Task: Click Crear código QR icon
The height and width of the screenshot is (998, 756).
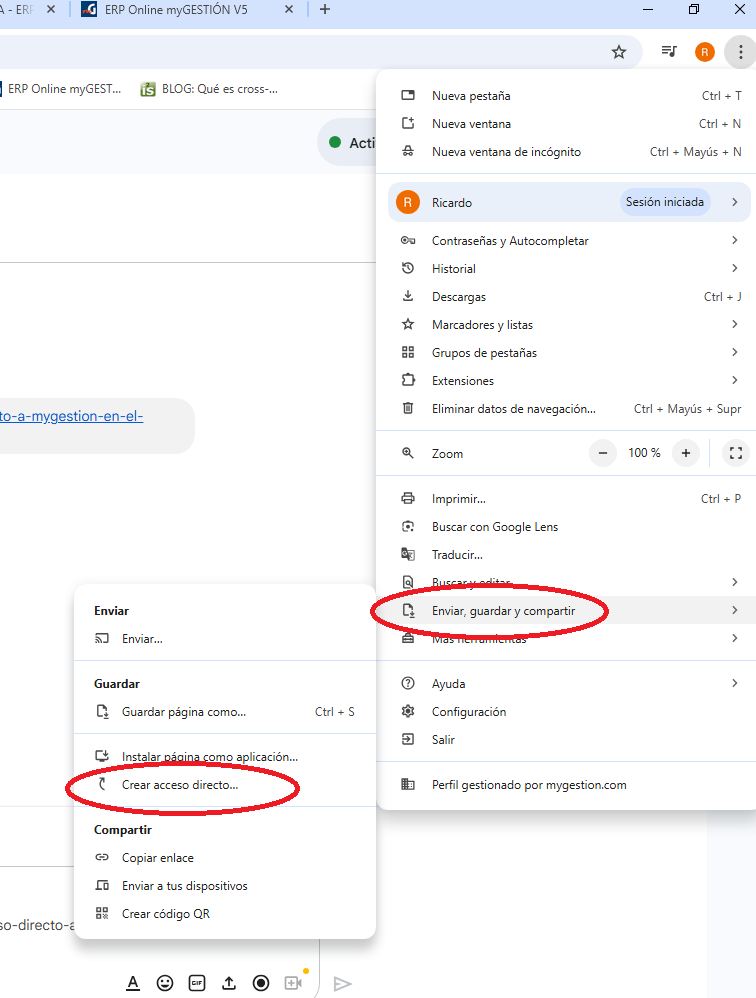Action: [x=102, y=913]
